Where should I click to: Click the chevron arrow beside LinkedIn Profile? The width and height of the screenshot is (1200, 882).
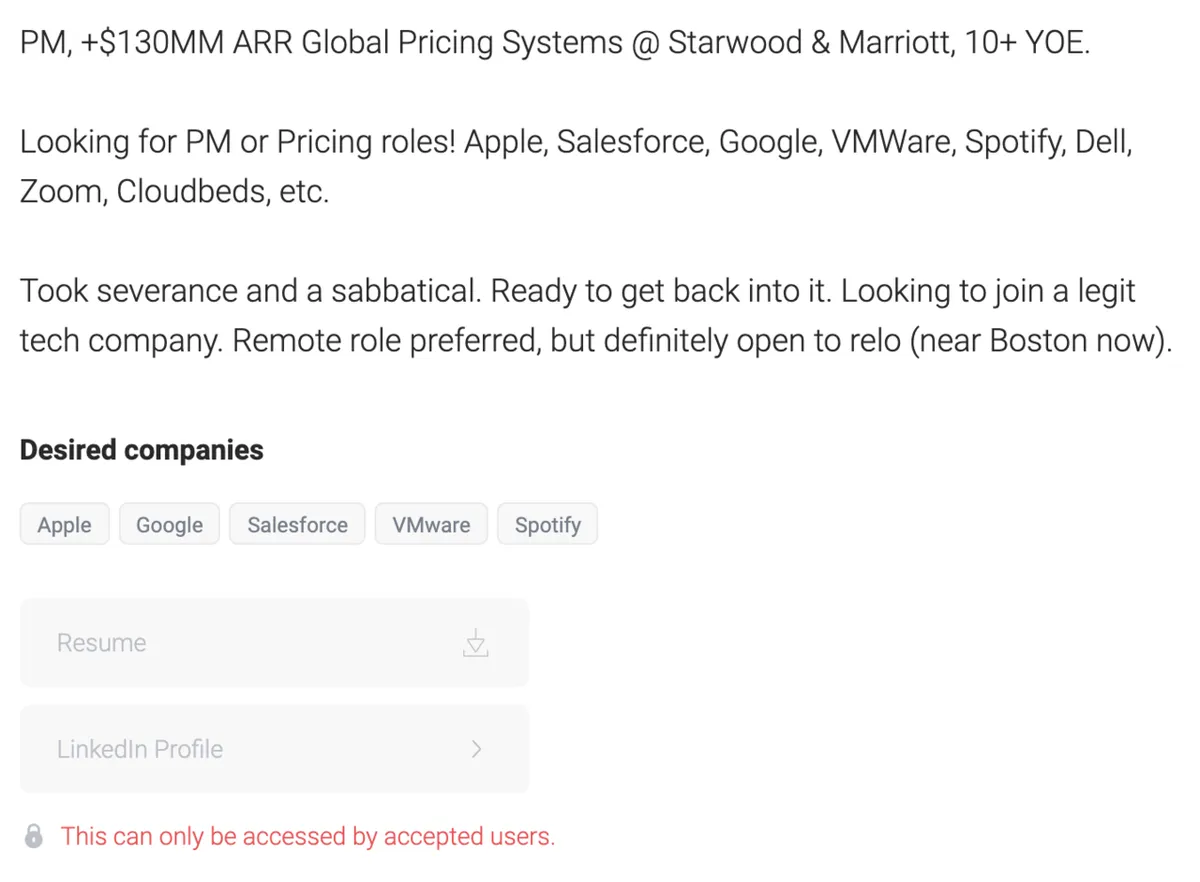(477, 749)
